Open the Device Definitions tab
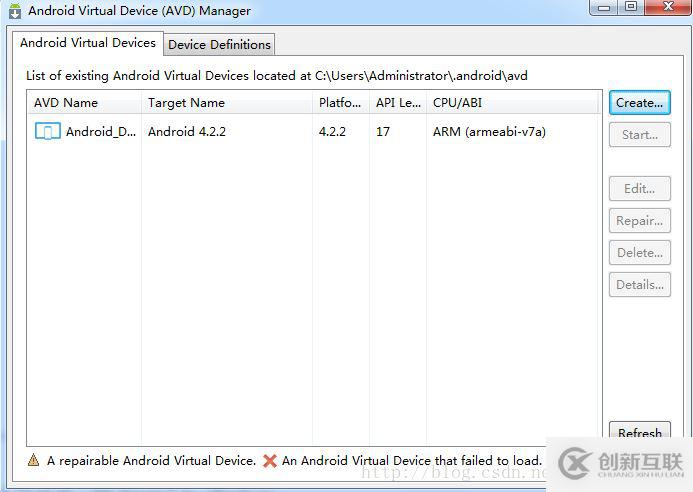This screenshot has height=492, width=693. click(219, 45)
